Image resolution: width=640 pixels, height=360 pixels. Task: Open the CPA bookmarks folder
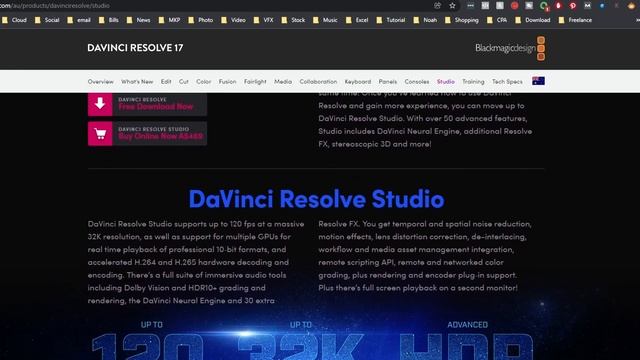point(497,20)
